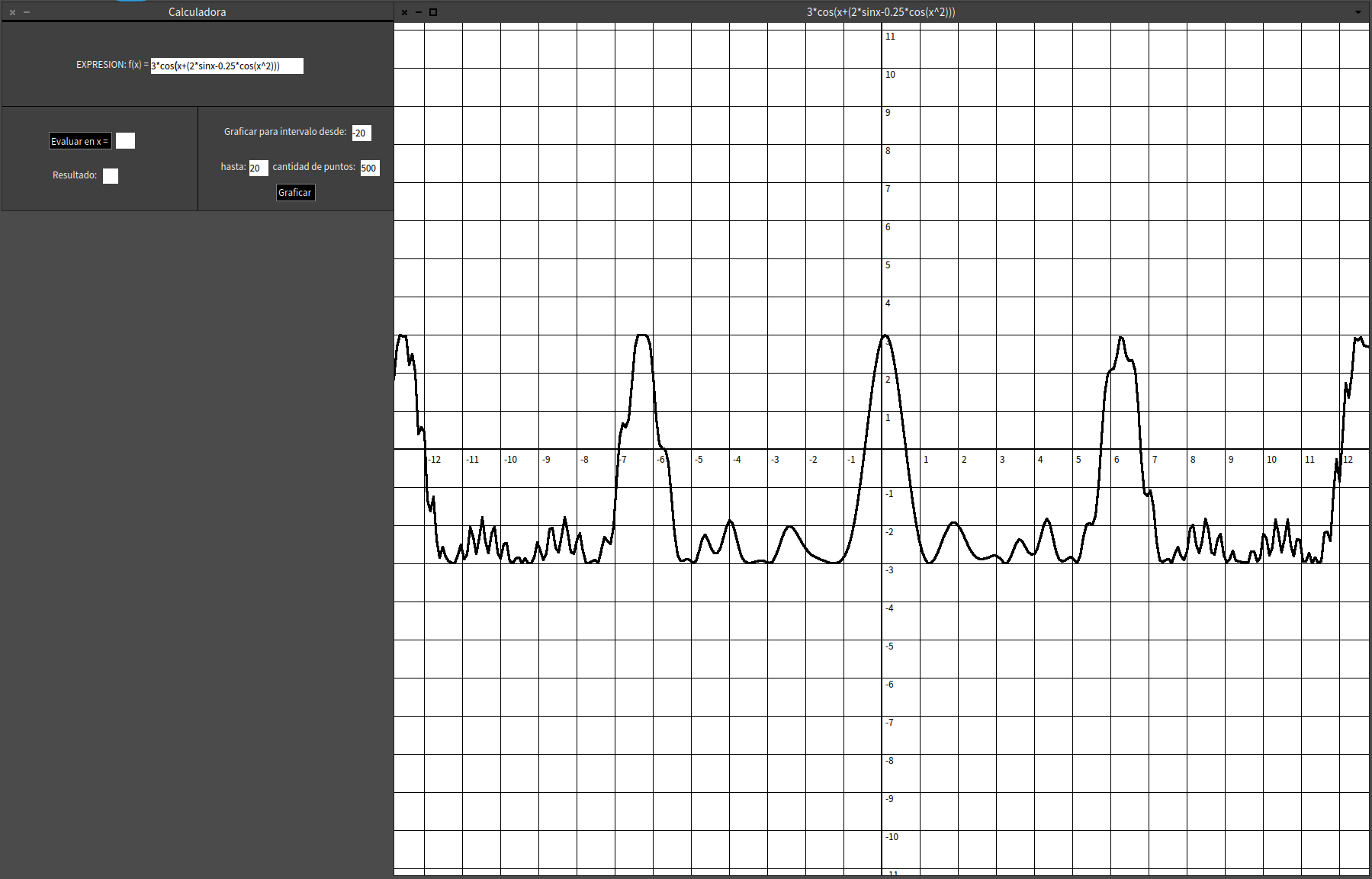
Task: Click the Graficar button
Action: pyautogui.click(x=295, y=192)
